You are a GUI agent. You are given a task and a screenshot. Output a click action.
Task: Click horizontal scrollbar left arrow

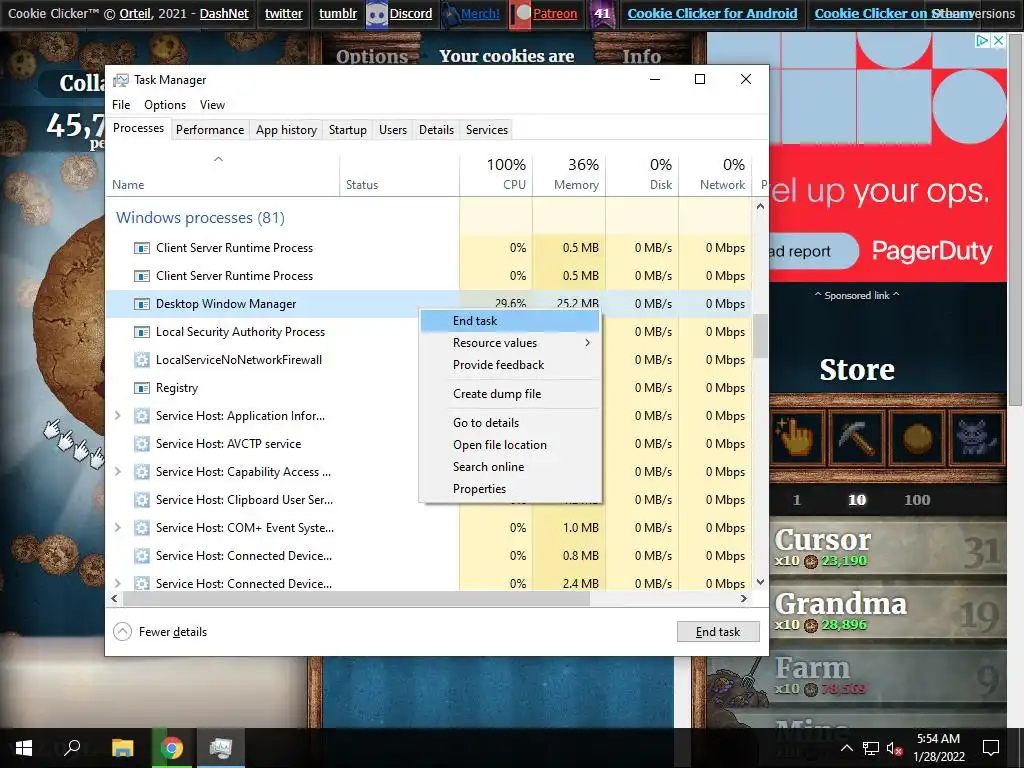115,598
